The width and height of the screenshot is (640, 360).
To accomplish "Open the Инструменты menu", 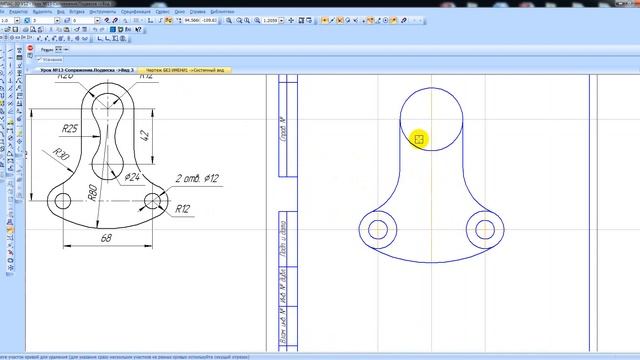I will click(103, 12).
